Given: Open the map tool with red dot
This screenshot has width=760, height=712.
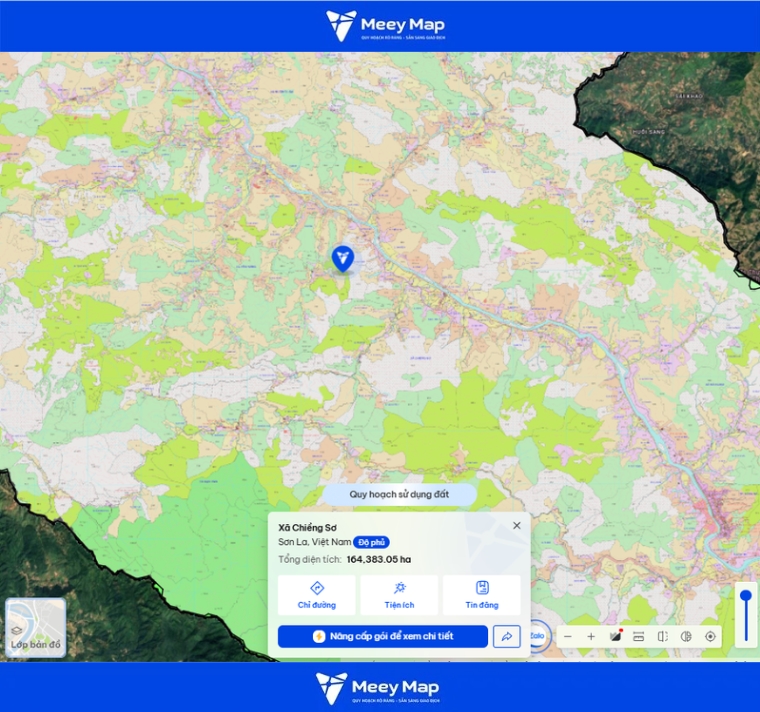Looking at the screenshot, I should point(615,636).
